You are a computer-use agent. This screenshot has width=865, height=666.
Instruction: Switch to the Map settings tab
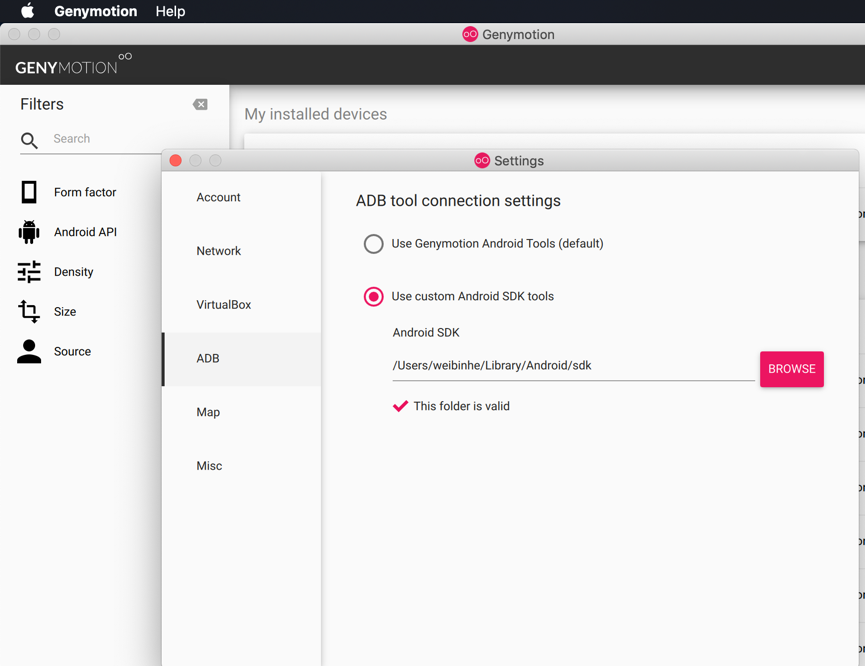point(241,412)
